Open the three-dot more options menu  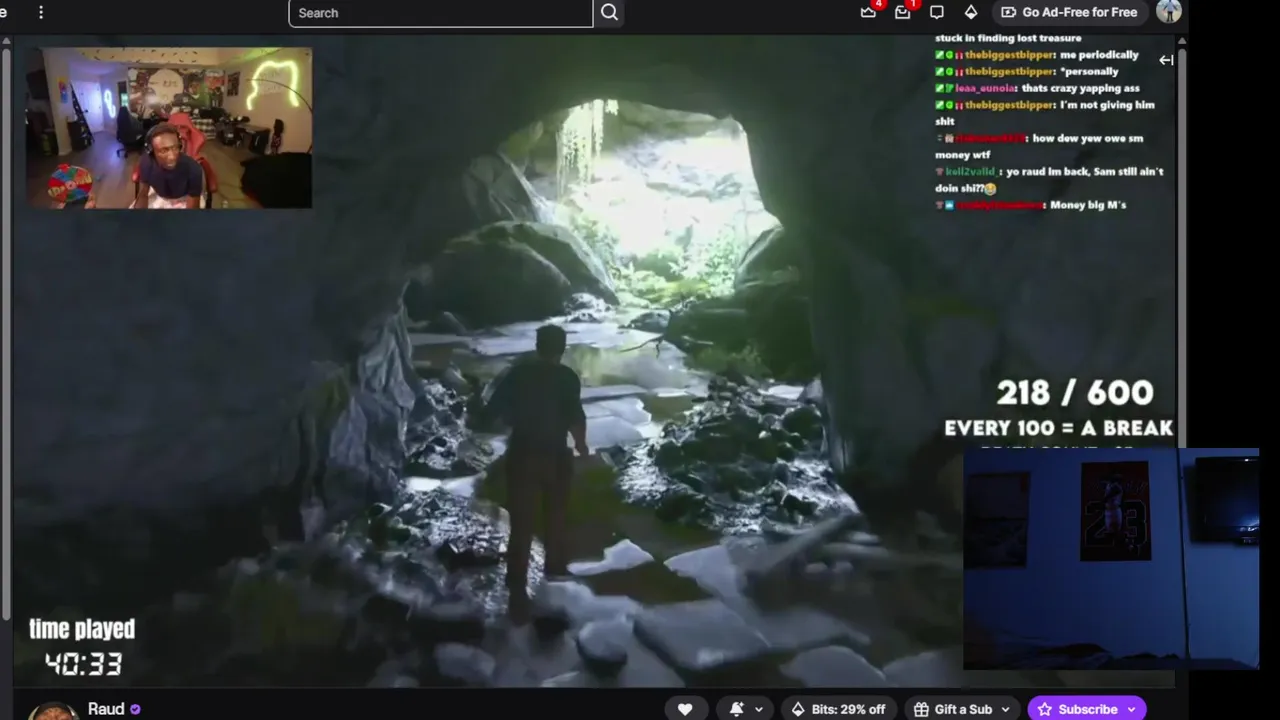click(41, 12)
